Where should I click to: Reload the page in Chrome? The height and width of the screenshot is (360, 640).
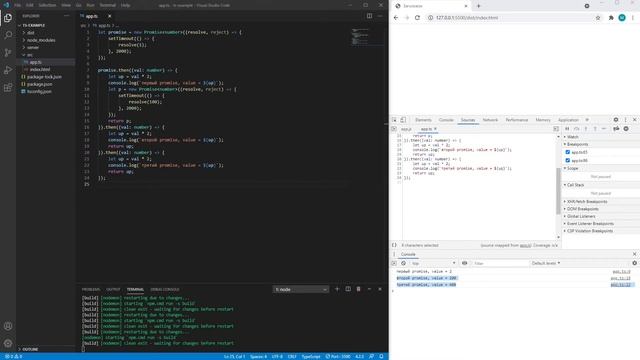(x=417, y=18)
